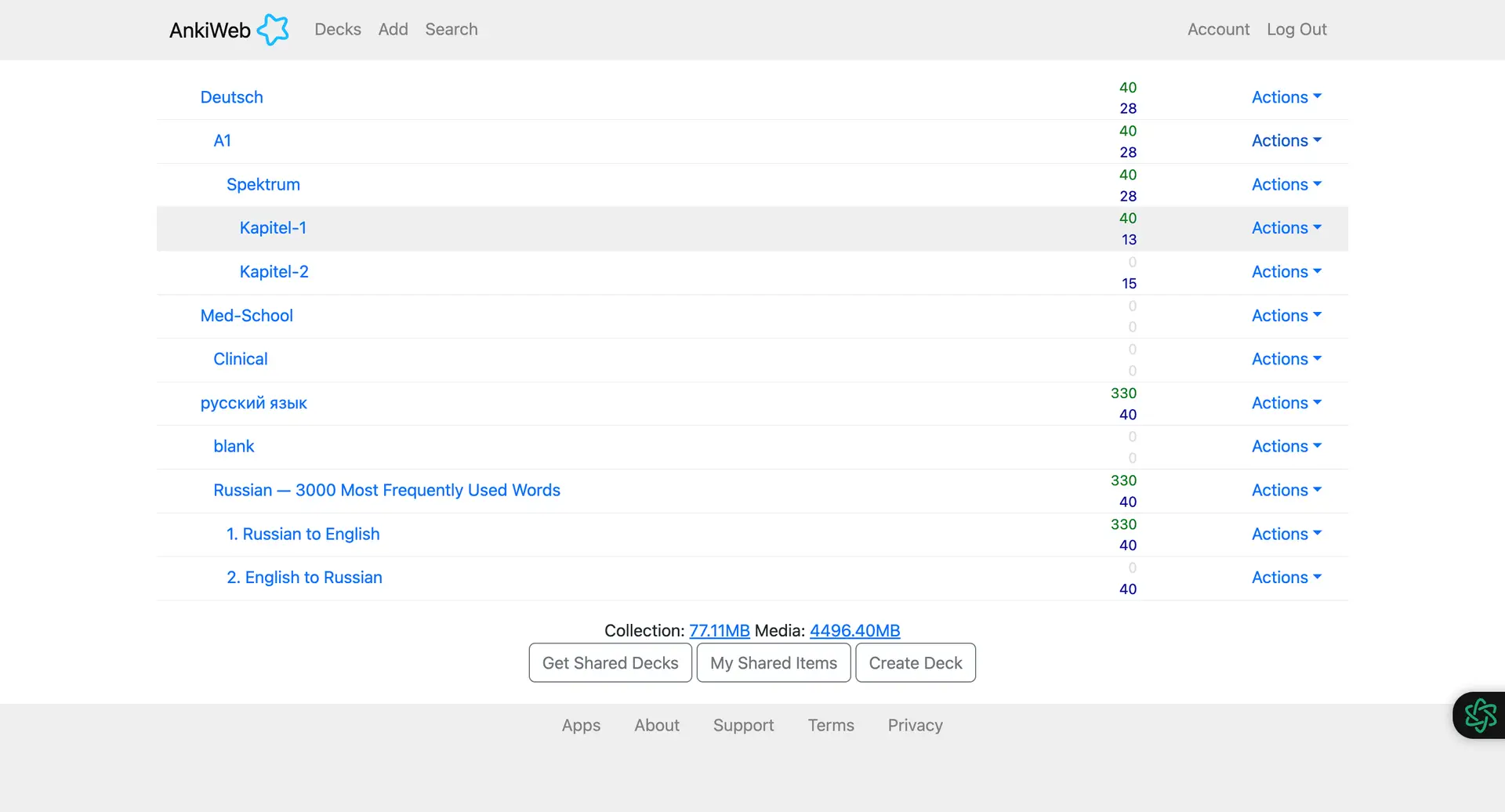Expand Actions dropdown for Med-School
This screenshot has width=1505, height=812.
(x=1286, y=315)
